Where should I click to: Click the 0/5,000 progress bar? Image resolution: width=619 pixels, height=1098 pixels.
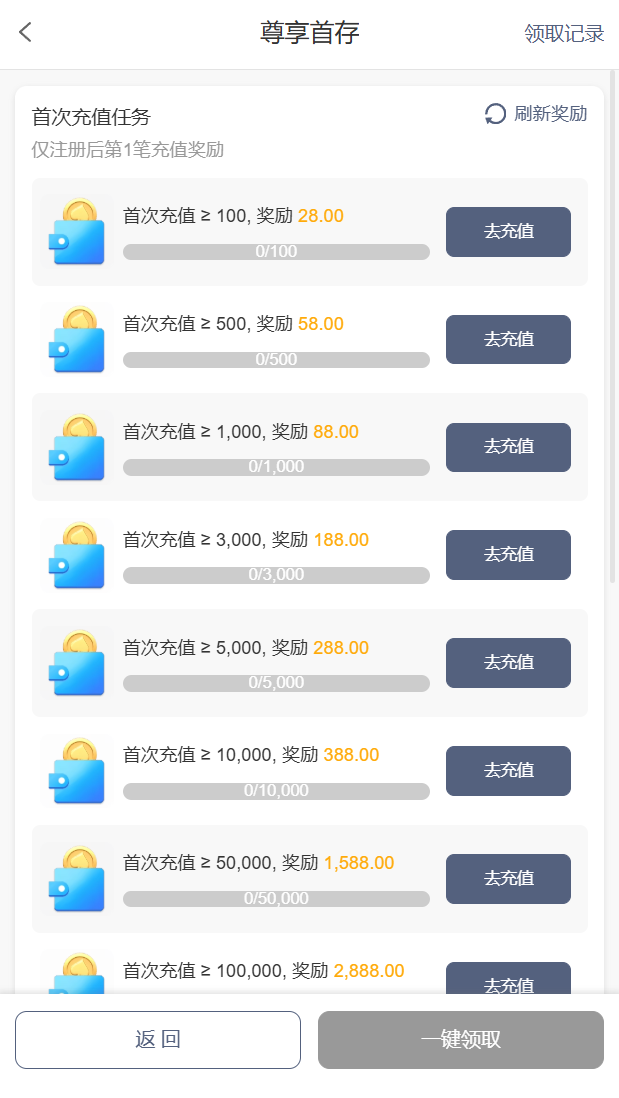pyautogui.click(x=276, y=683)
